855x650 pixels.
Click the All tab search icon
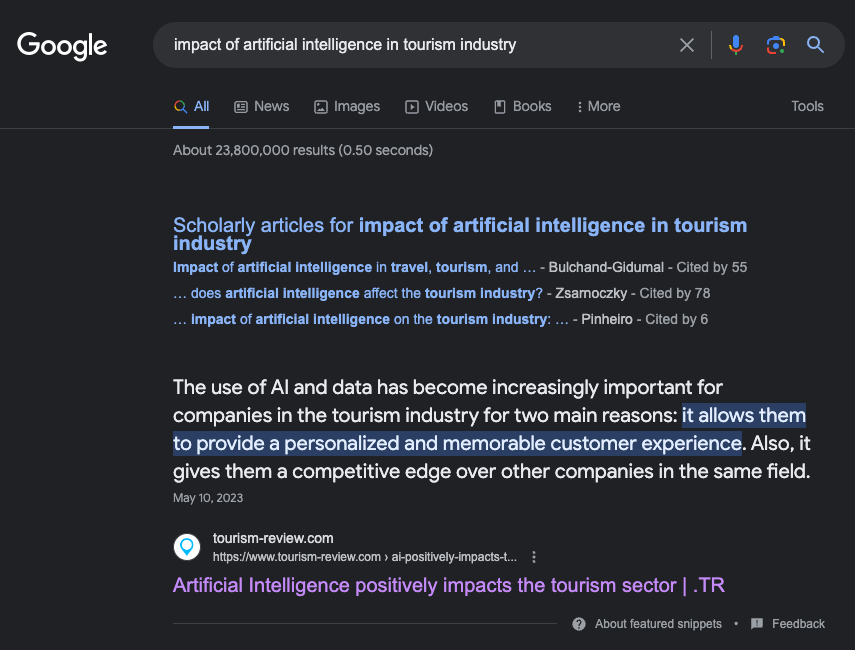coord(180,106)
